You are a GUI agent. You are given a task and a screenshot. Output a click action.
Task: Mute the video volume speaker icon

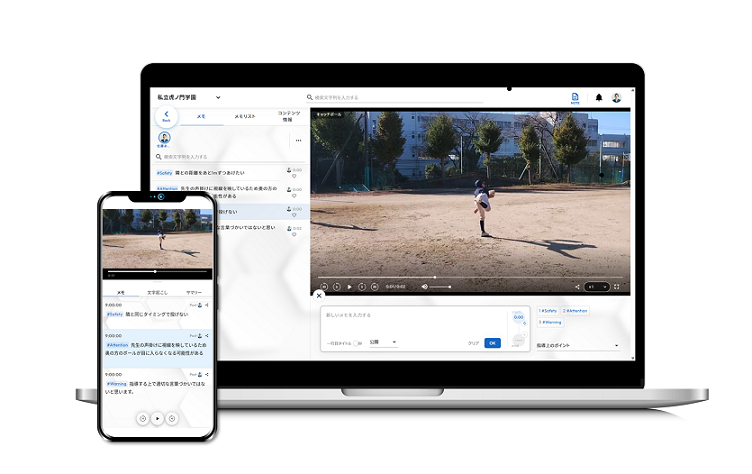(x=424, y=286)
